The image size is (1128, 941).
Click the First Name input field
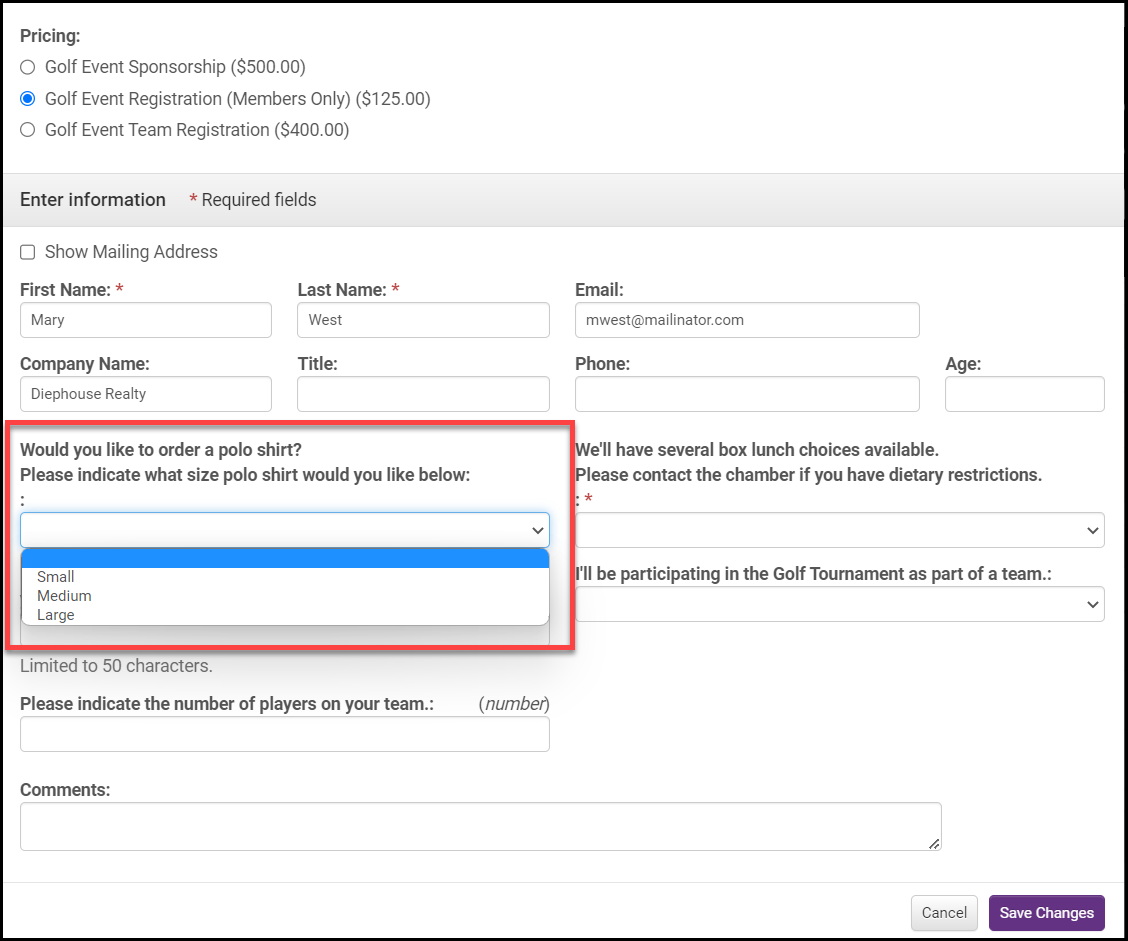146,320
